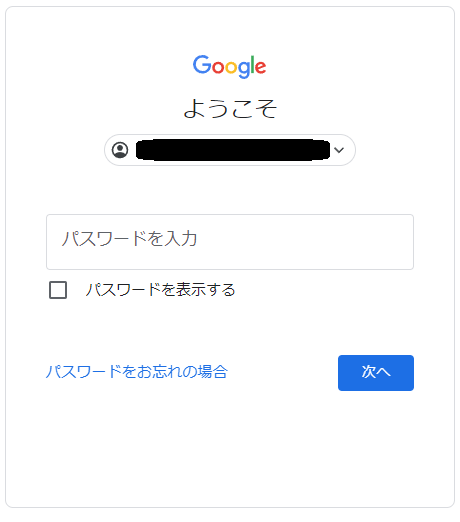Click the green letter l in Google logo
The width and height of the screenshot is (460, 522).
tap(253, 64)
